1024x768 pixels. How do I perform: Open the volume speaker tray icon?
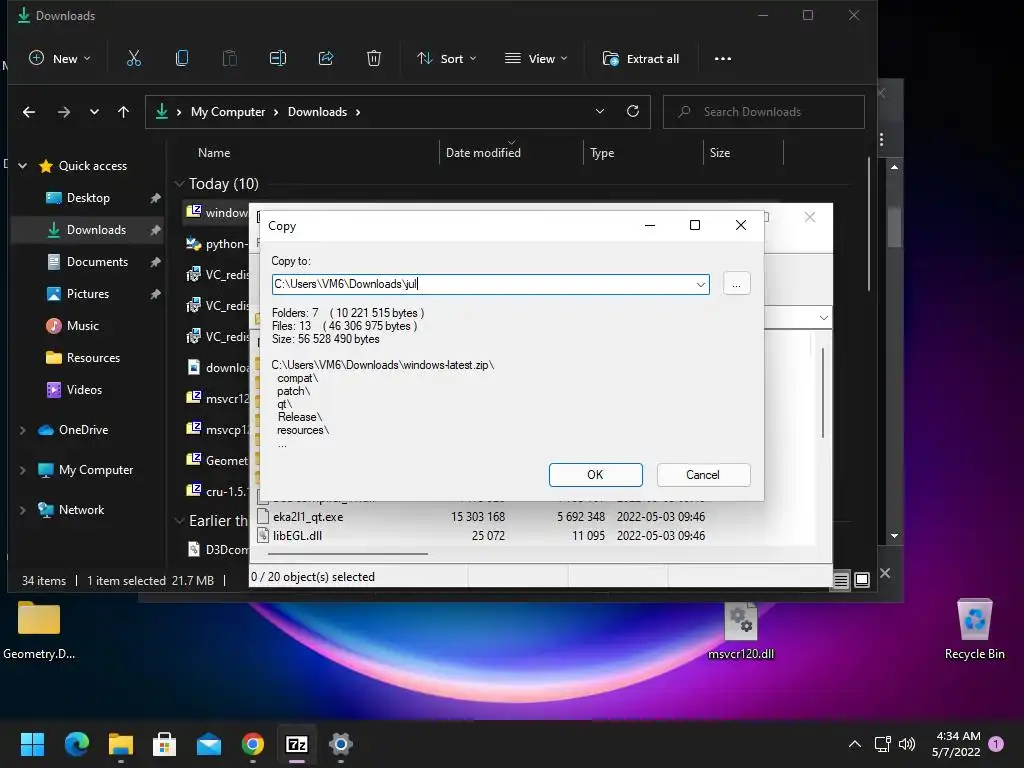pyautogui.click(x=907, y=744)
